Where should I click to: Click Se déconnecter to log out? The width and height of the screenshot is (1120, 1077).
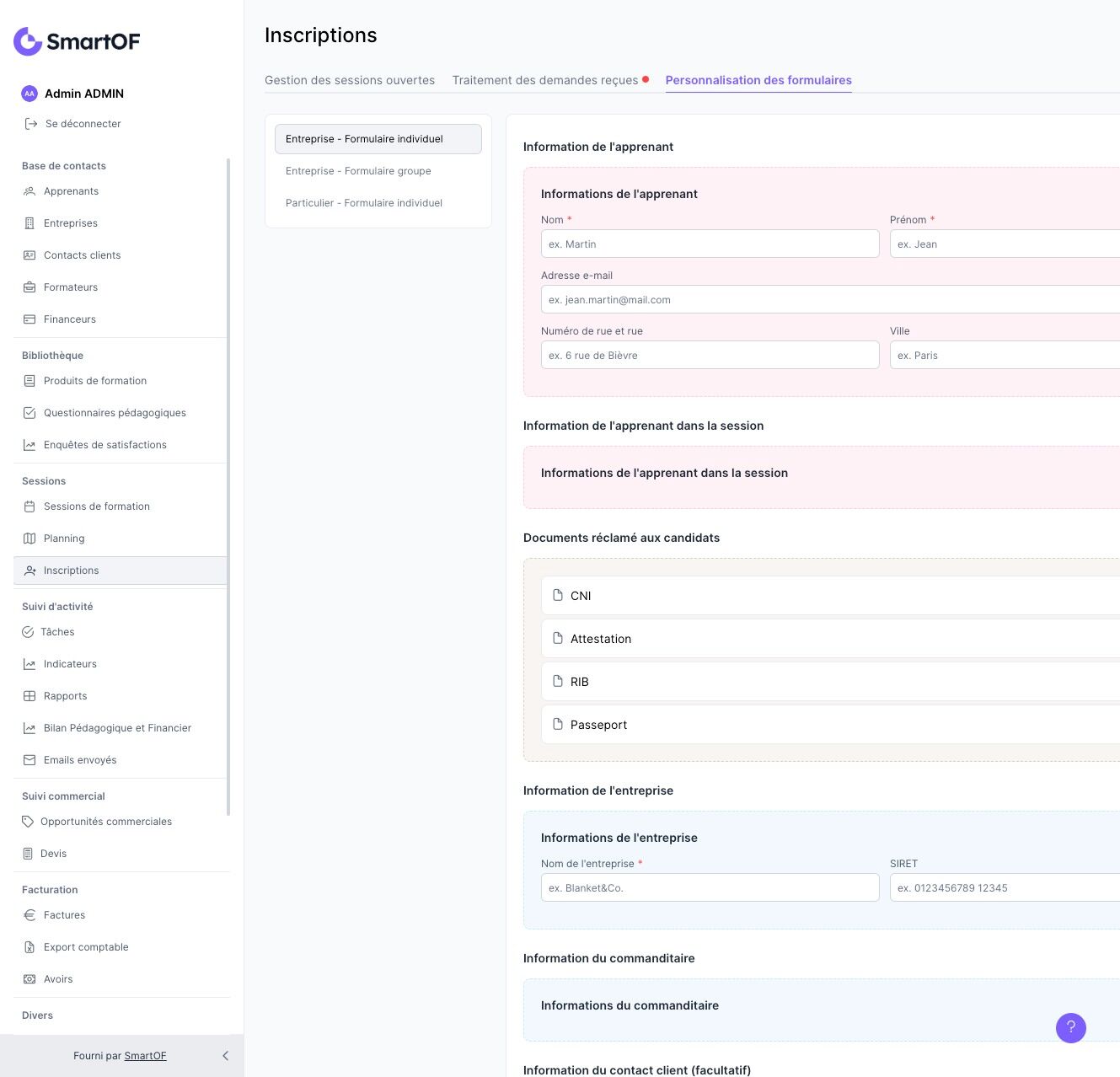click(83, 124)
